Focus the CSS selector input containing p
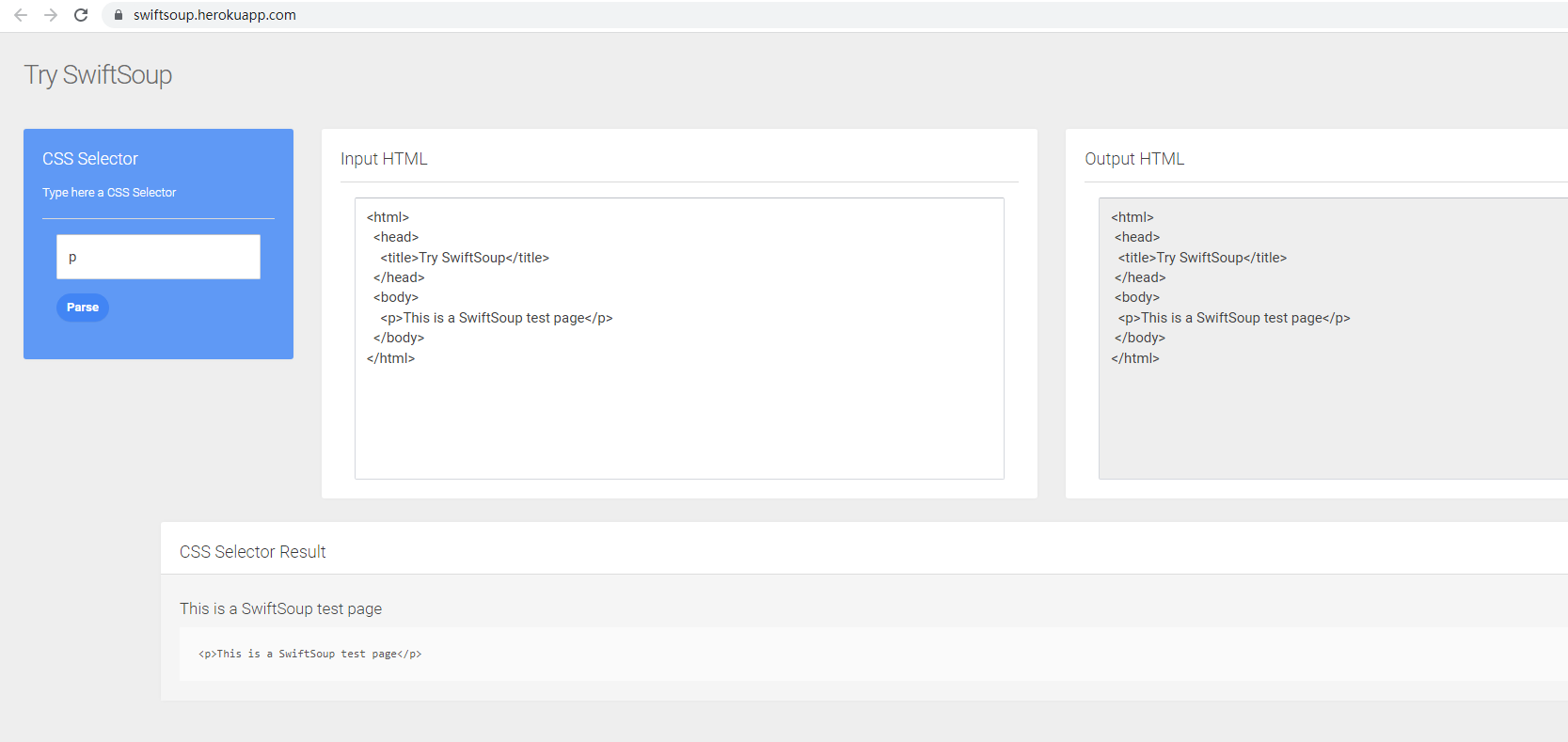 pyautogui.click(x=158, y=257)
